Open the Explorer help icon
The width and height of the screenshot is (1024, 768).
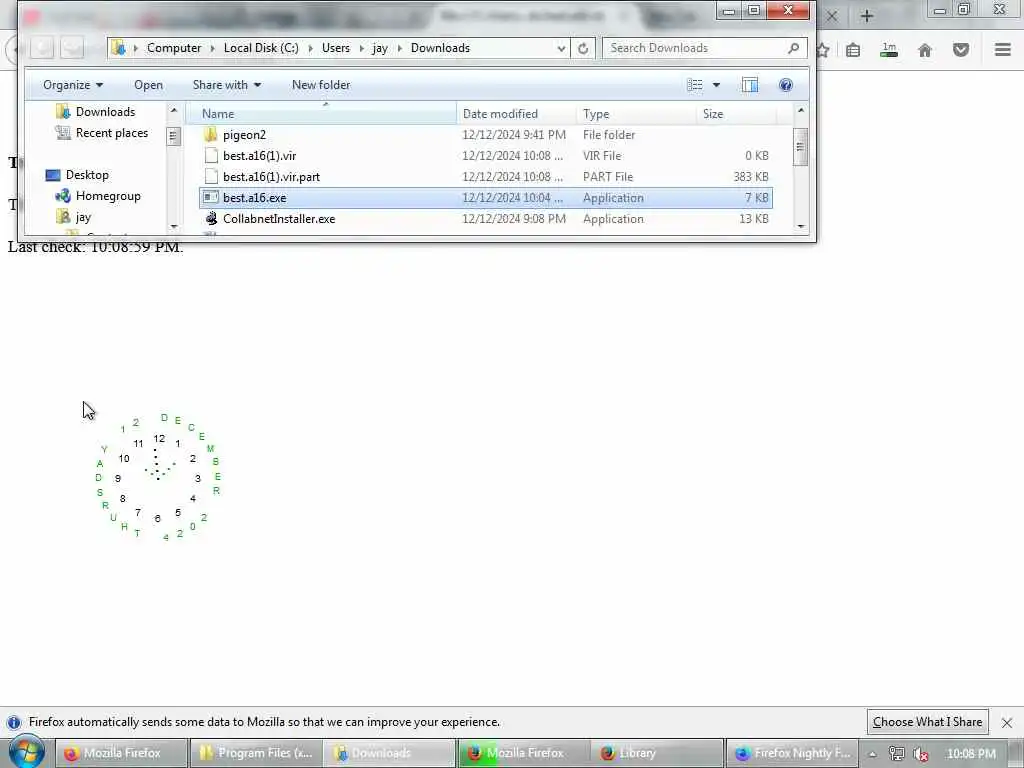click(786, 85)
